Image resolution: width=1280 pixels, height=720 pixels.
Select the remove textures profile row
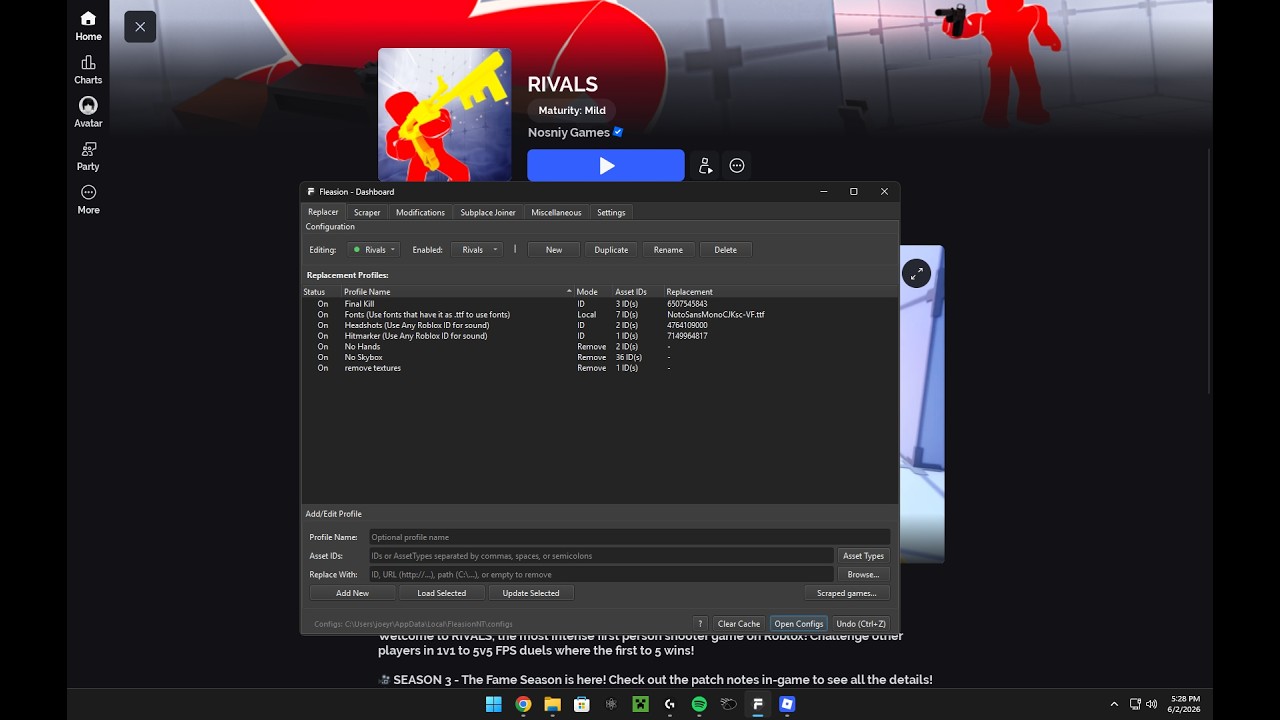(x=599, y=368)
